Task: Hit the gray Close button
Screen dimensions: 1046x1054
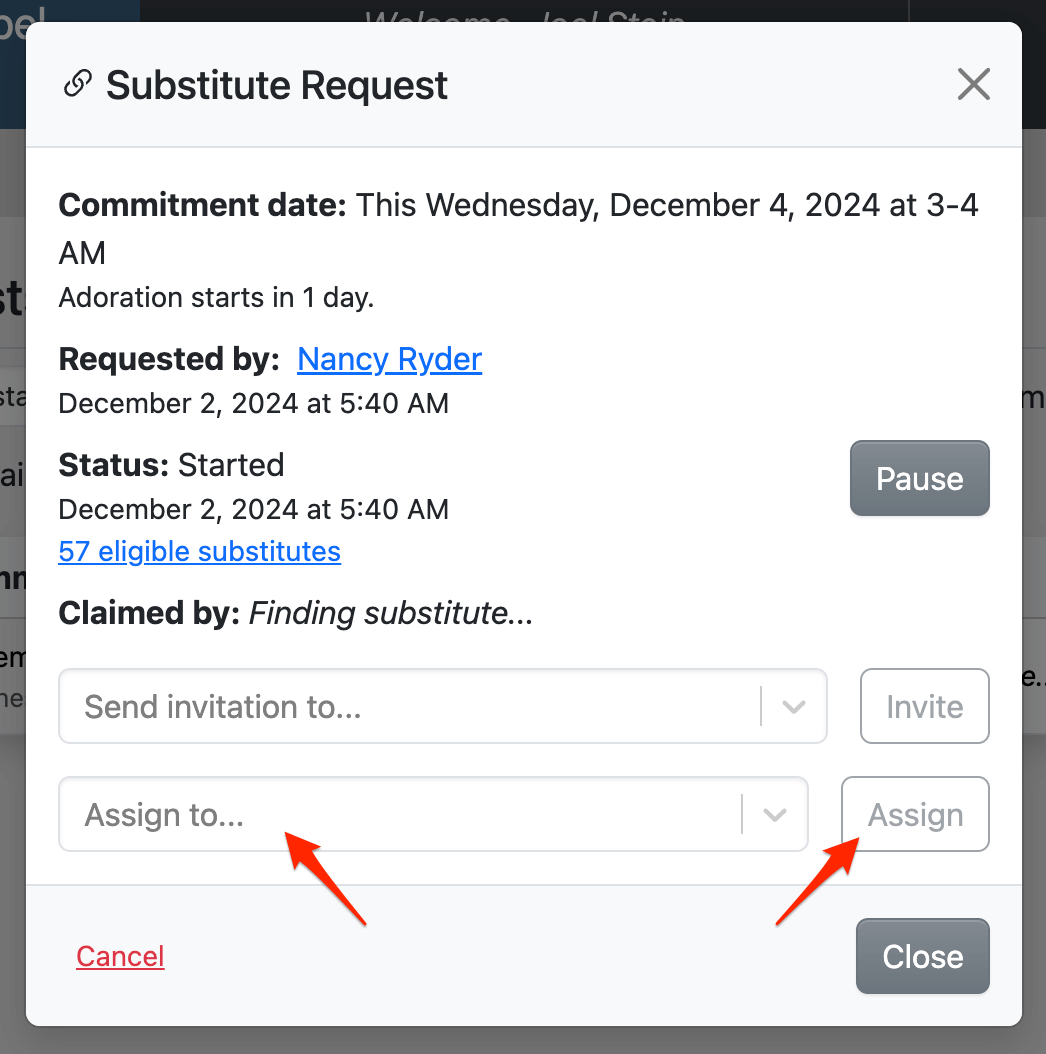Action: [x=922, y=957]
